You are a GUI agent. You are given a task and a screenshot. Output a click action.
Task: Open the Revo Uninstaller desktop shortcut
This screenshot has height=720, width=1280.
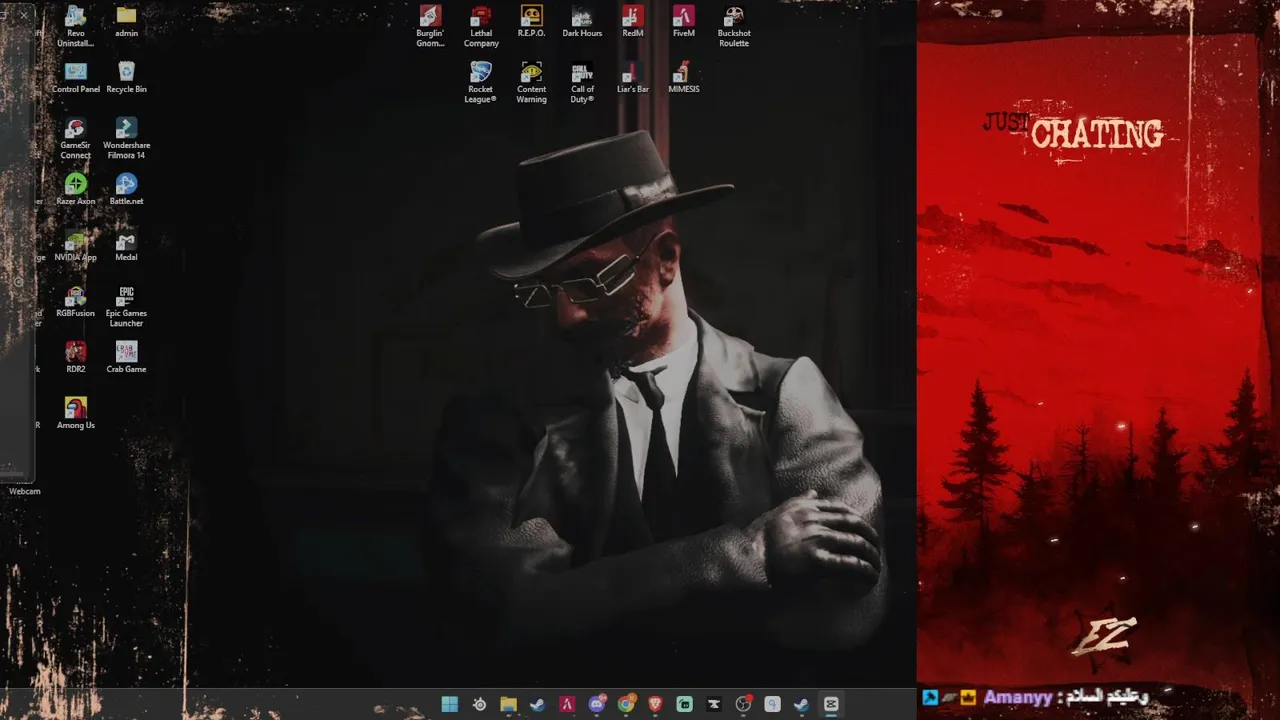point(75,26)
